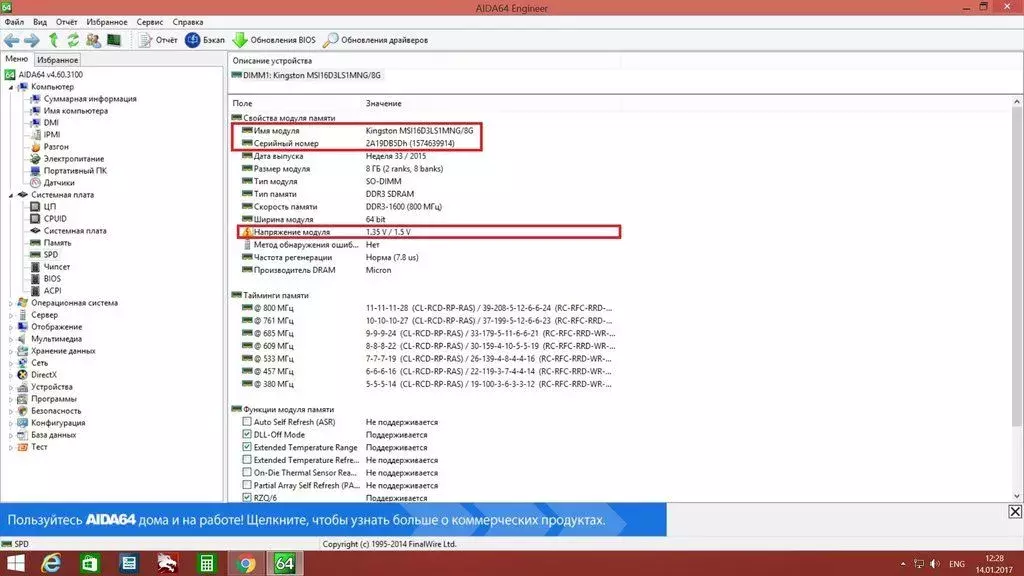This screenshot has height=576, width=1024.
Task: Go forward with the right arrow toolbar icon
Action: (x=31, y=40)
